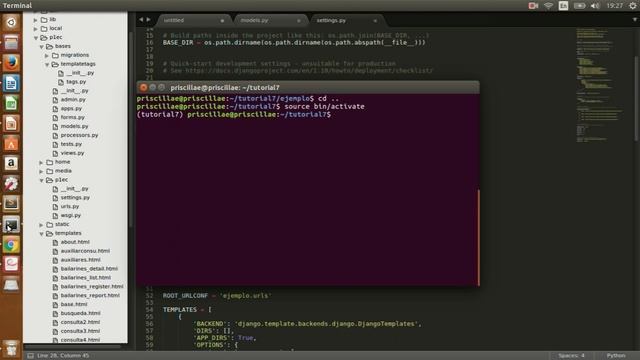Open the volume indicator menu
This screenshot has height=360, width=640.
[x=595, y=6]
